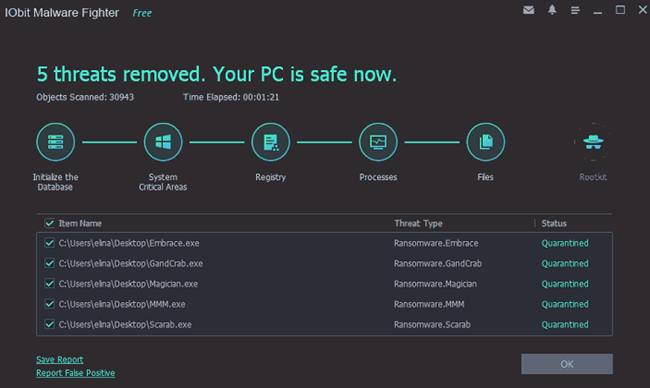Uncheck the Scarab.exe item checkbox

49,324
